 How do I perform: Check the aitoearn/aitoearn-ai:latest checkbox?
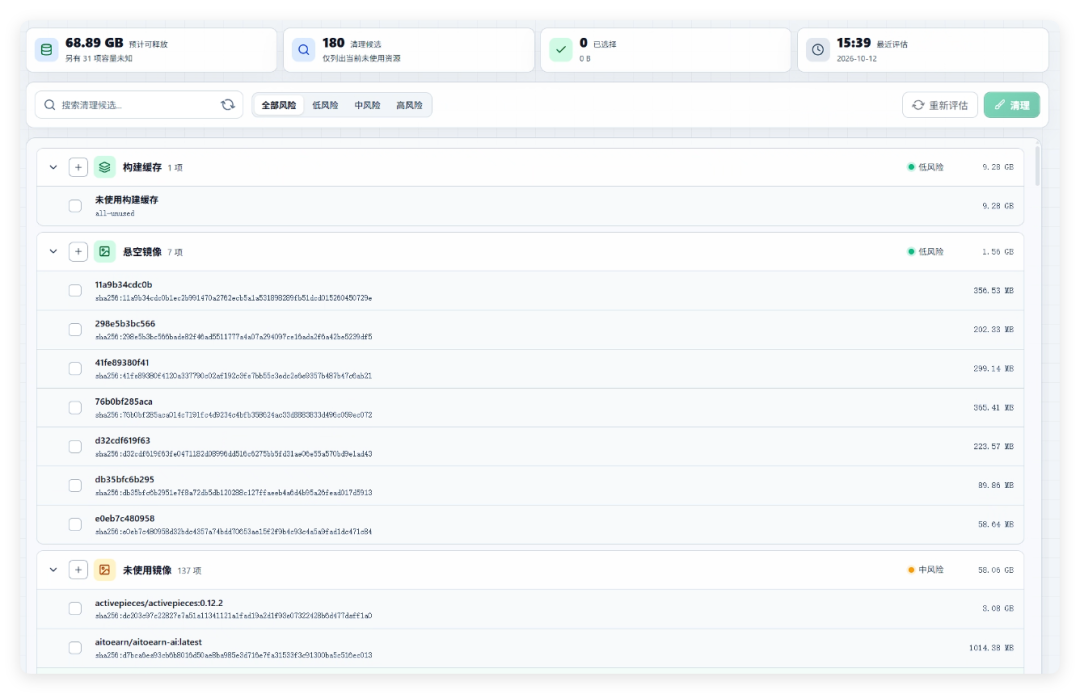tap(75, 648)
